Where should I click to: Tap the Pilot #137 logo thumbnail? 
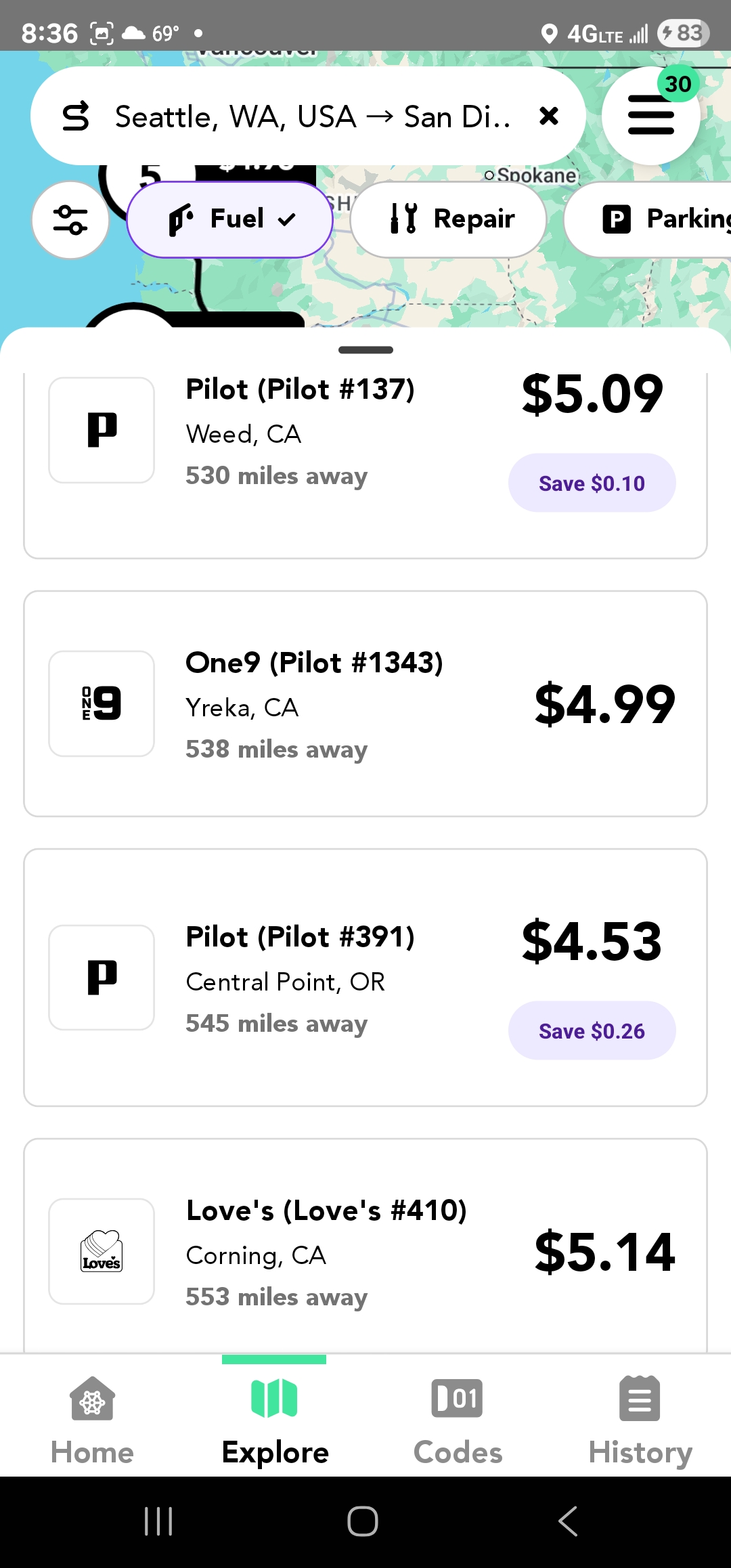(x=102, y=430)
